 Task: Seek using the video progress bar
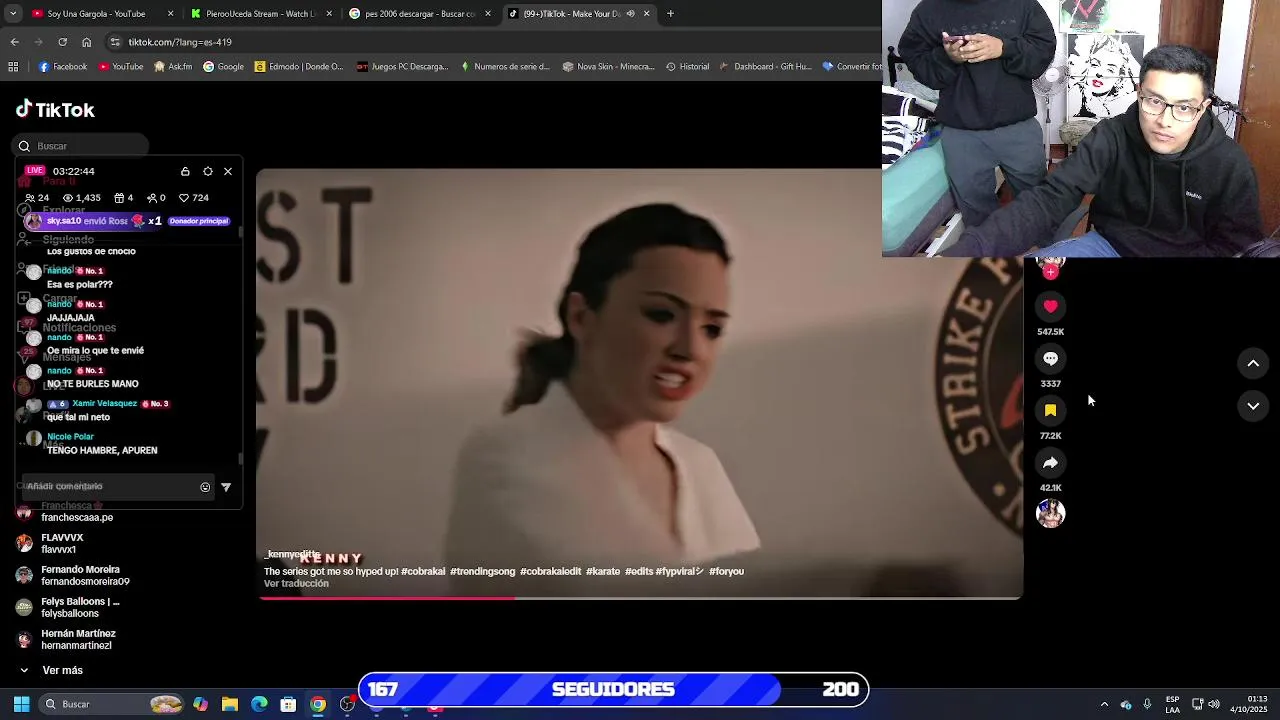(640, 598)
